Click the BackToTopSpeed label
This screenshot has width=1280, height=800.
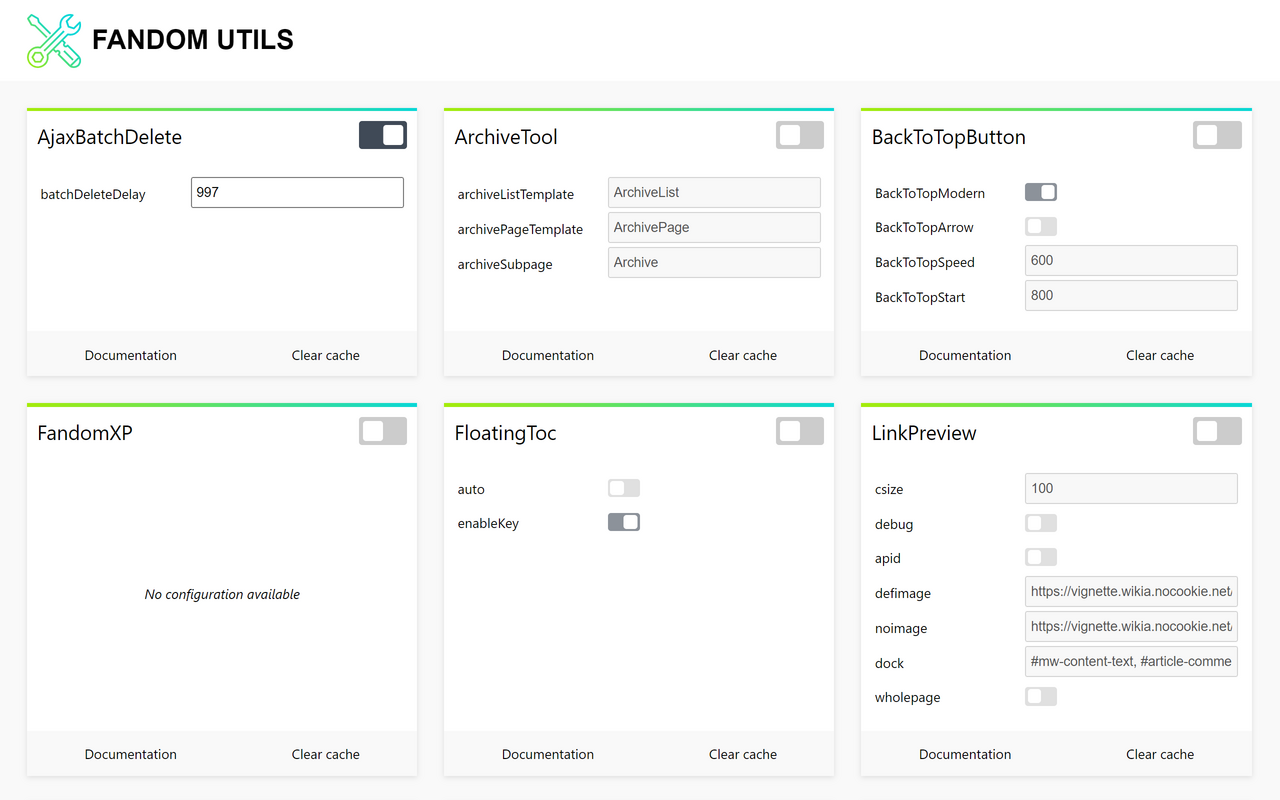point(925,262)
